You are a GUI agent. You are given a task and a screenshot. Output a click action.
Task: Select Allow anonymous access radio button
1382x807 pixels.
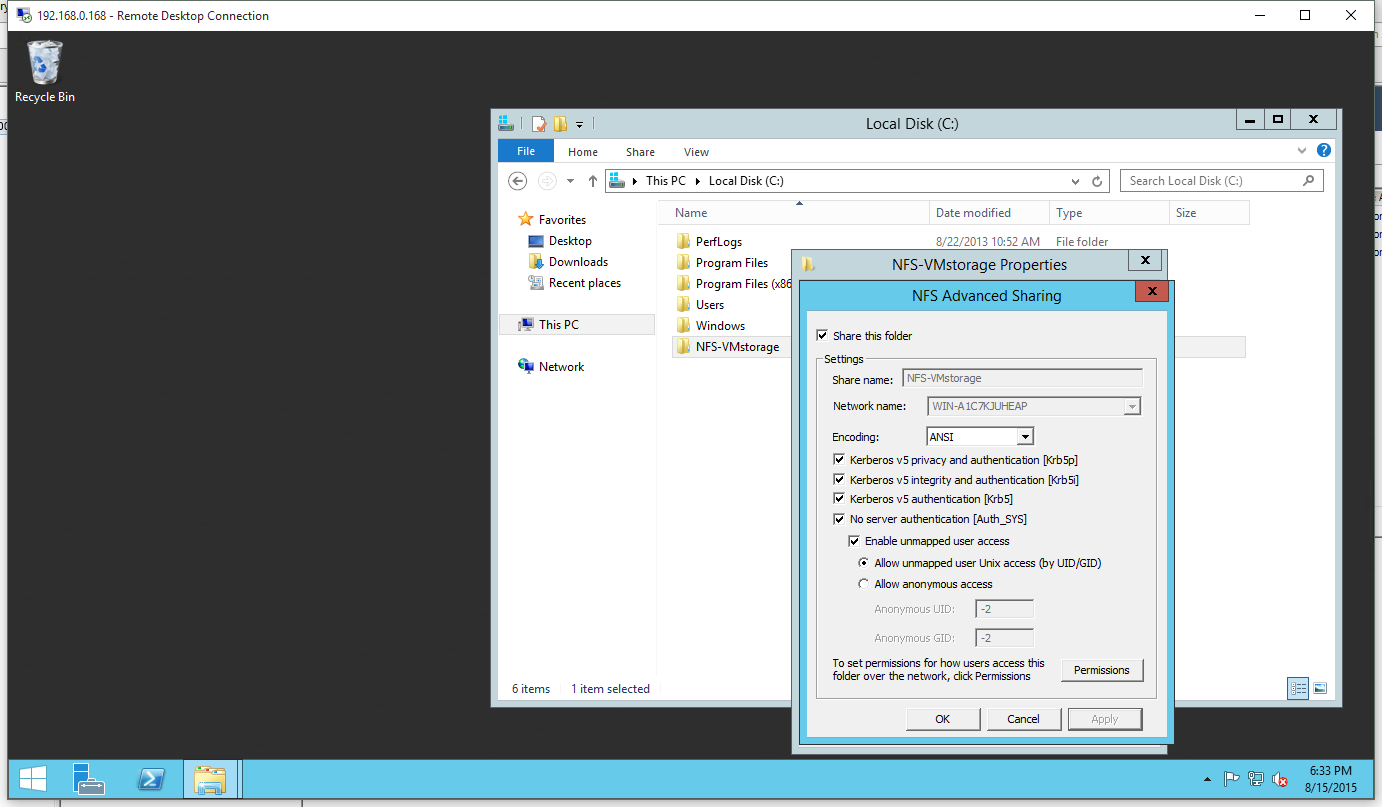point(864,584)
